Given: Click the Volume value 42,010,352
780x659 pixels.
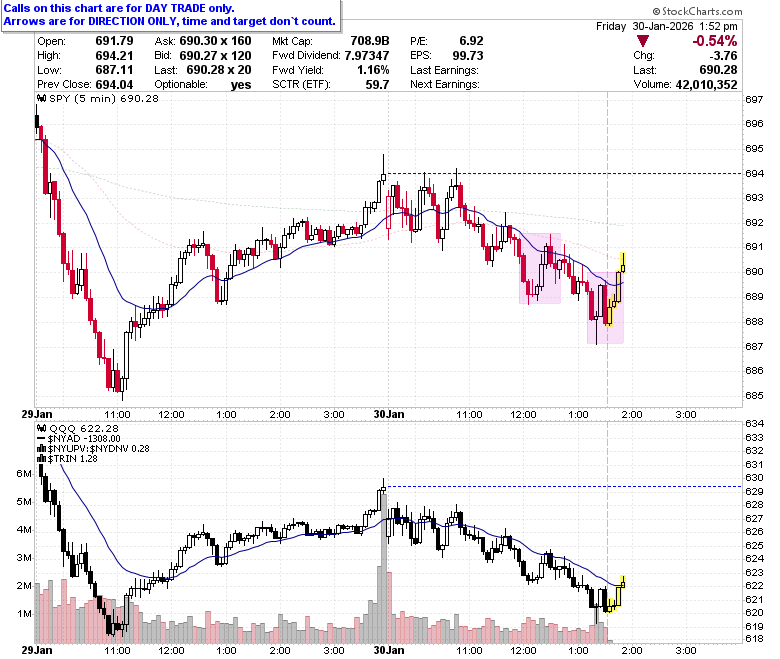Looking at the screenshot, I should click(x=706, y=84).
